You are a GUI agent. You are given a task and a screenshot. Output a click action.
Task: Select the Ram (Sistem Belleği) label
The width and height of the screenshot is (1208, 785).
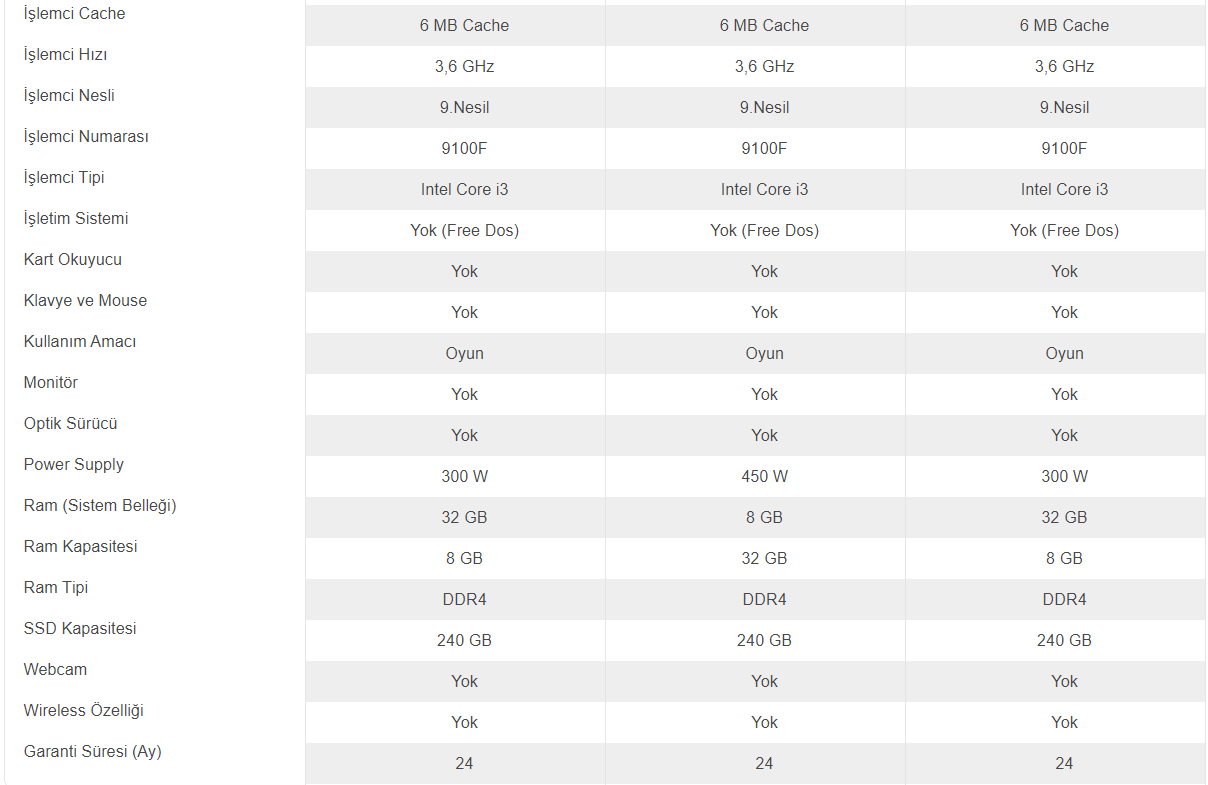click(100, 506)
